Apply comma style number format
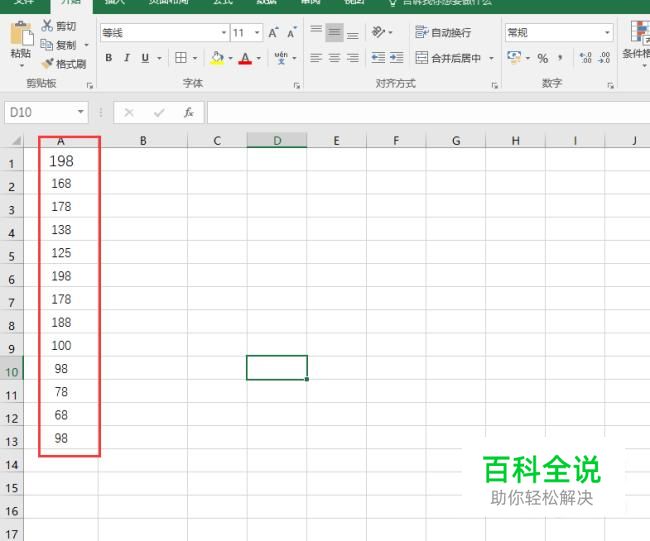Viewport: 650px width, 541px height. tap(560, 58)
